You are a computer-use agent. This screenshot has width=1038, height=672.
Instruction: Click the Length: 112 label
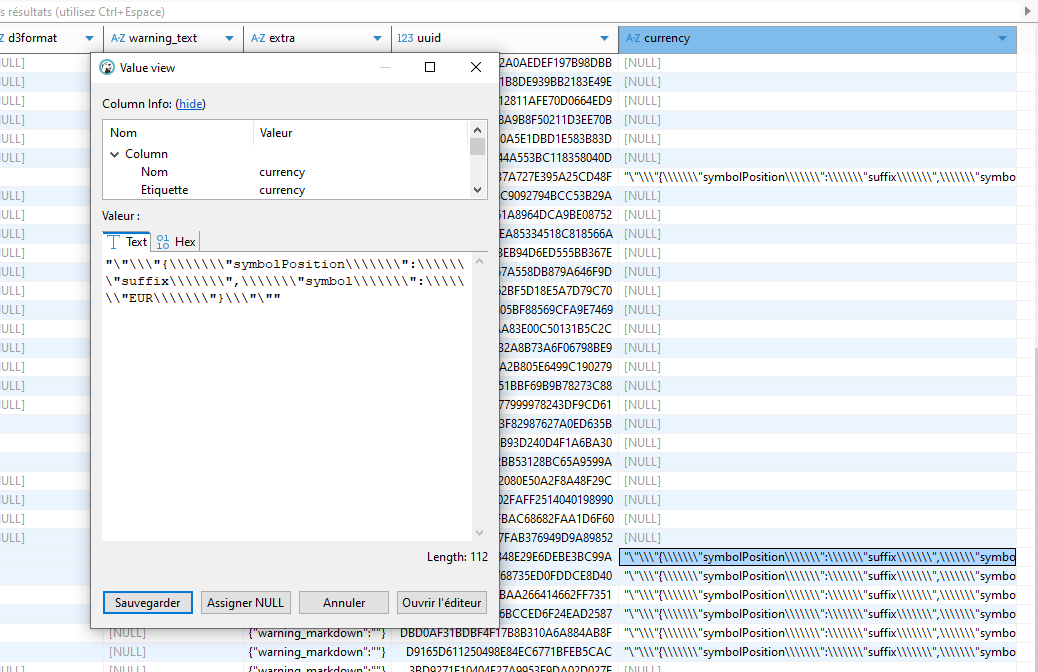pos(457,557)
